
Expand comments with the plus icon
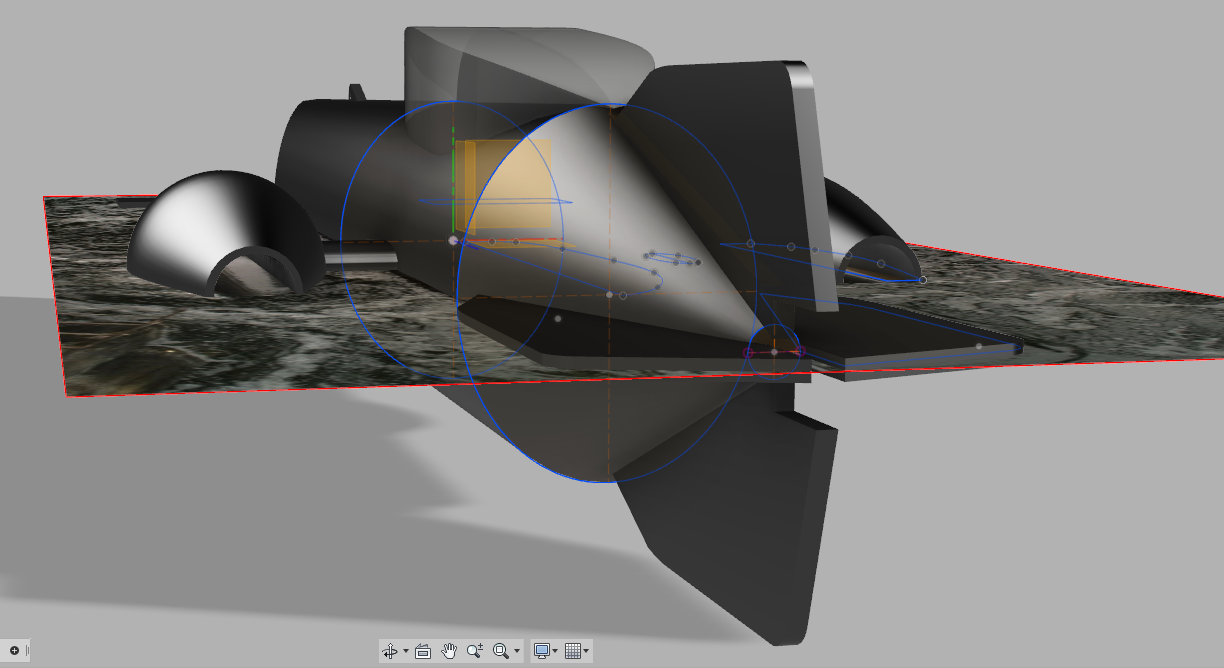pyautogui.click(x=14, y=650)
